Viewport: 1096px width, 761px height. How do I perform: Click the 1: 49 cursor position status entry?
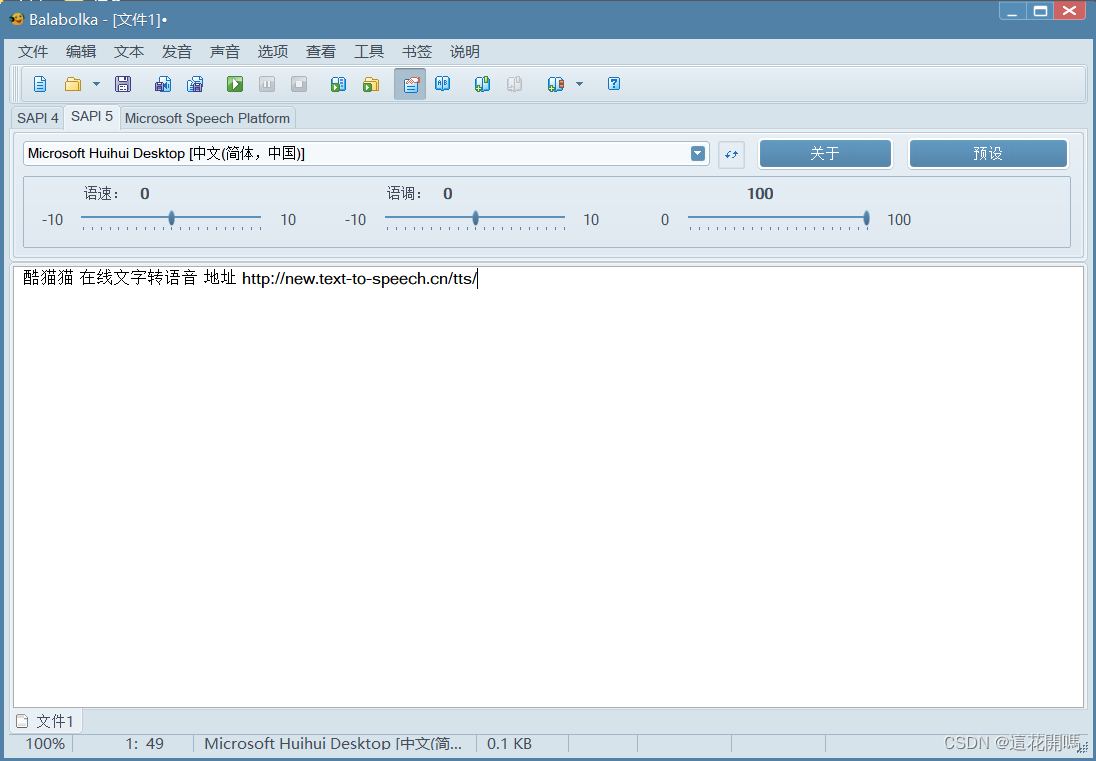click(145, 744)
